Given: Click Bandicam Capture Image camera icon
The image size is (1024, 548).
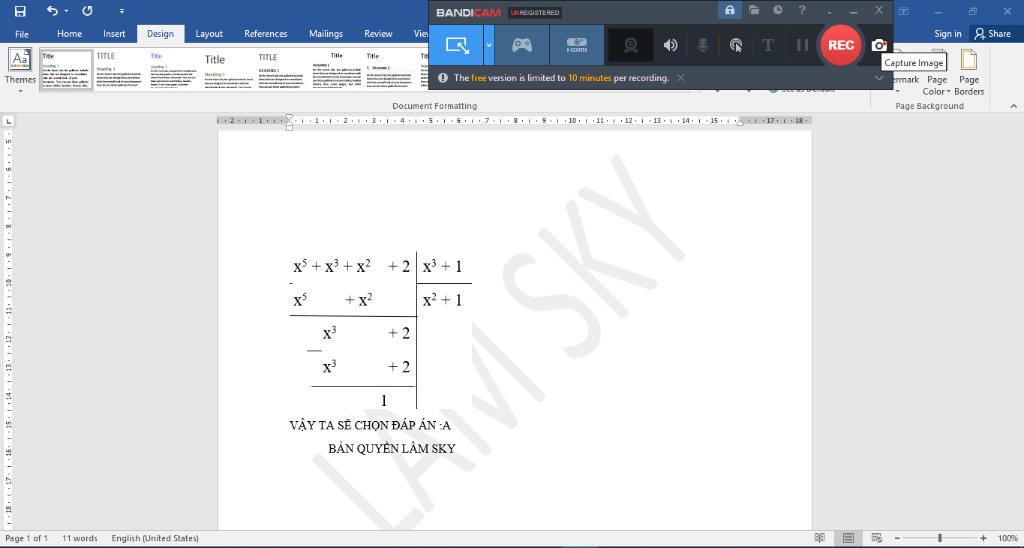Looking at the screenshot, I should pyautogui.click(x=879, y=45).
